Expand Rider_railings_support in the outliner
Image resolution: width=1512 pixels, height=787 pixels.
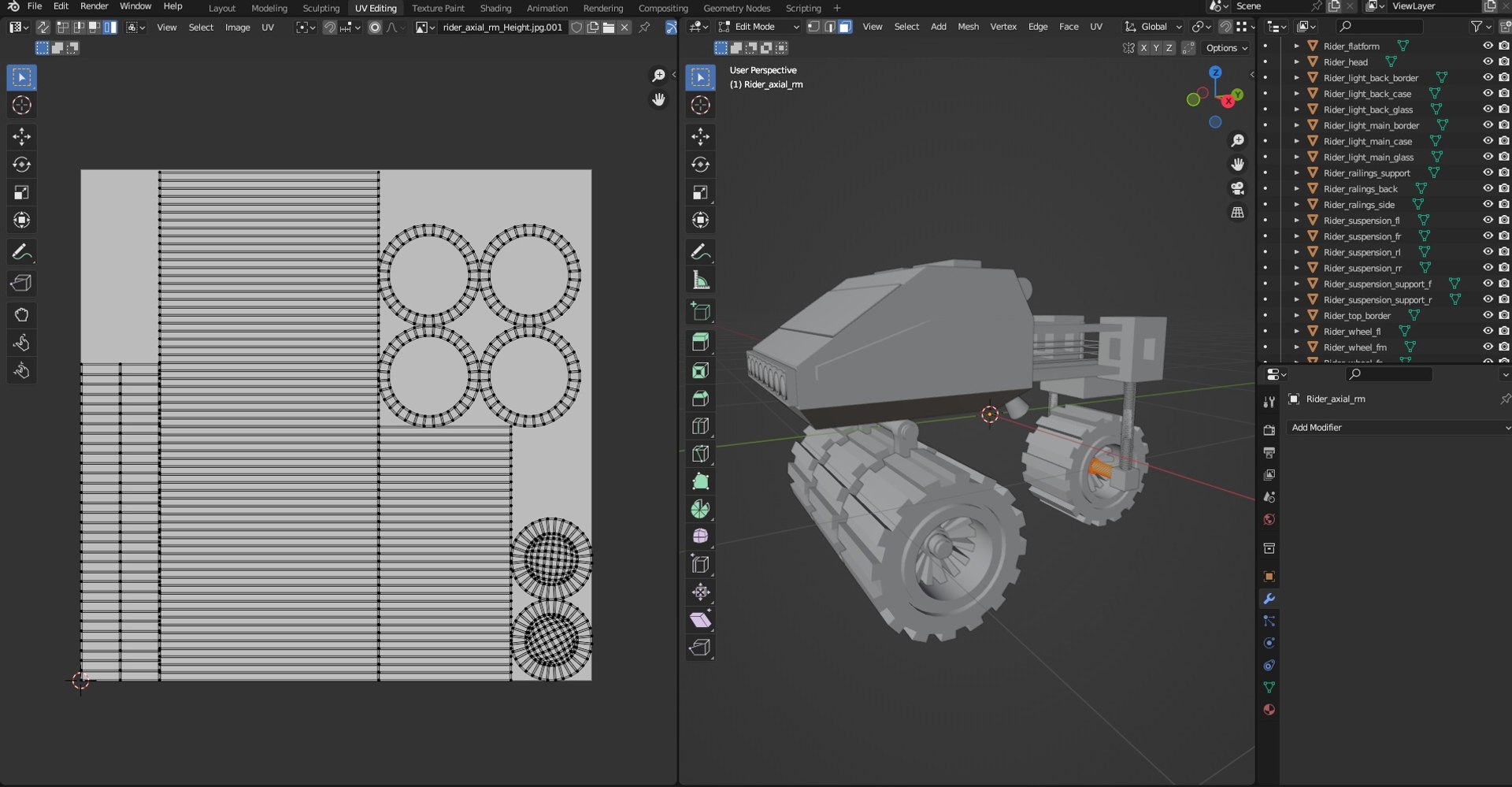pos(1296,173)
